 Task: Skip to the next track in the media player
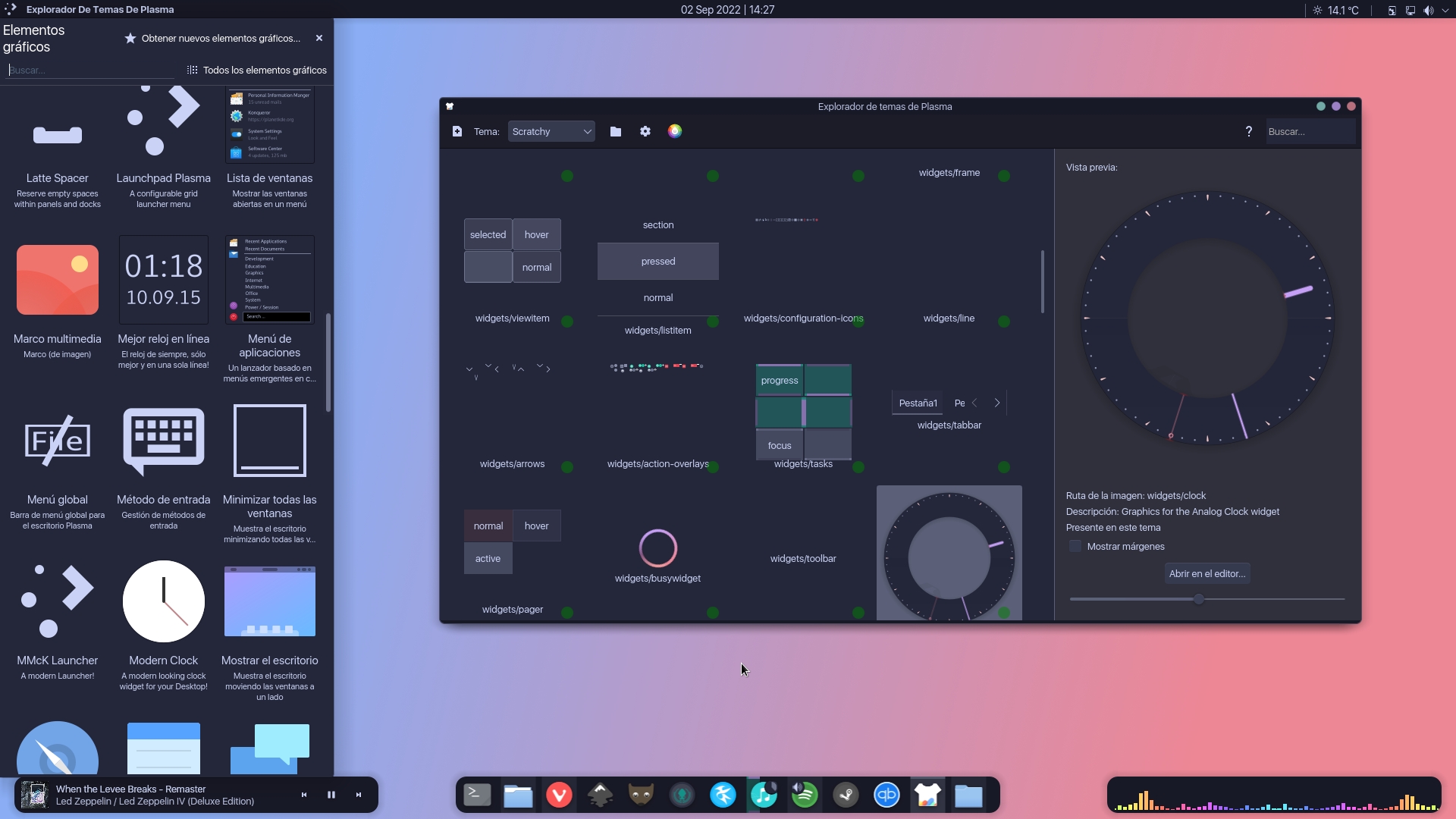[359, 794]
